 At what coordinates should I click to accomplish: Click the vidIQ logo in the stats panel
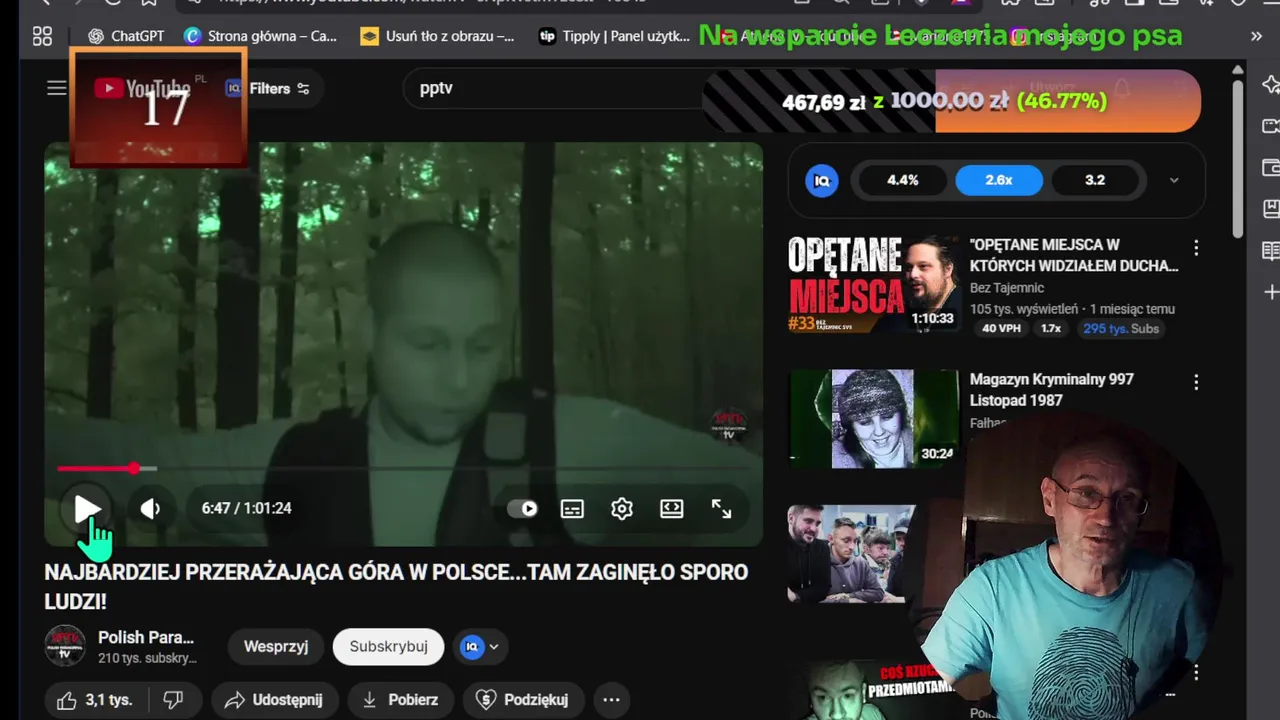(x=822, y=180)
